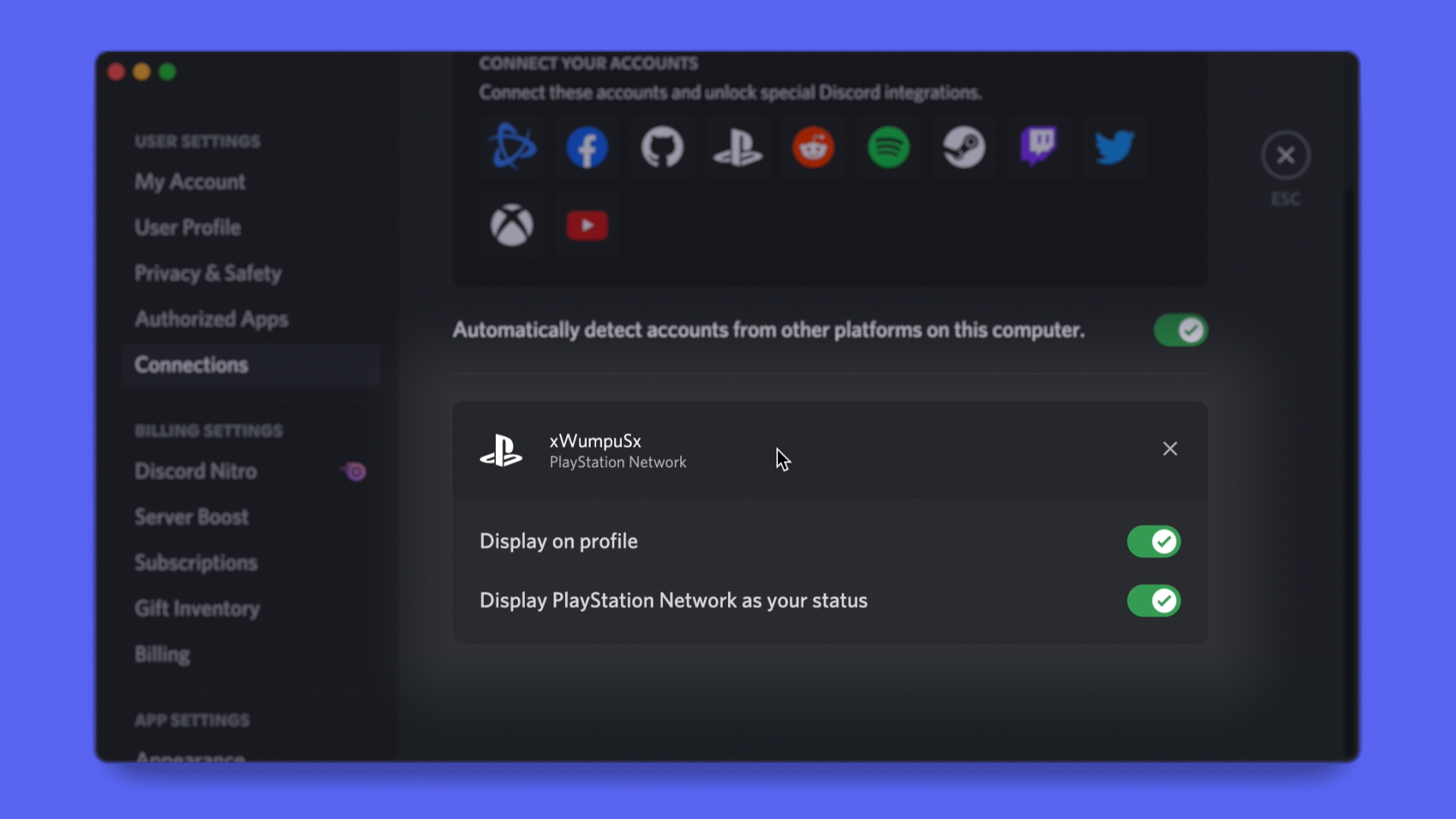Open Gift Inventory settings
1456x819 pixels.
[x=198, y=608]
